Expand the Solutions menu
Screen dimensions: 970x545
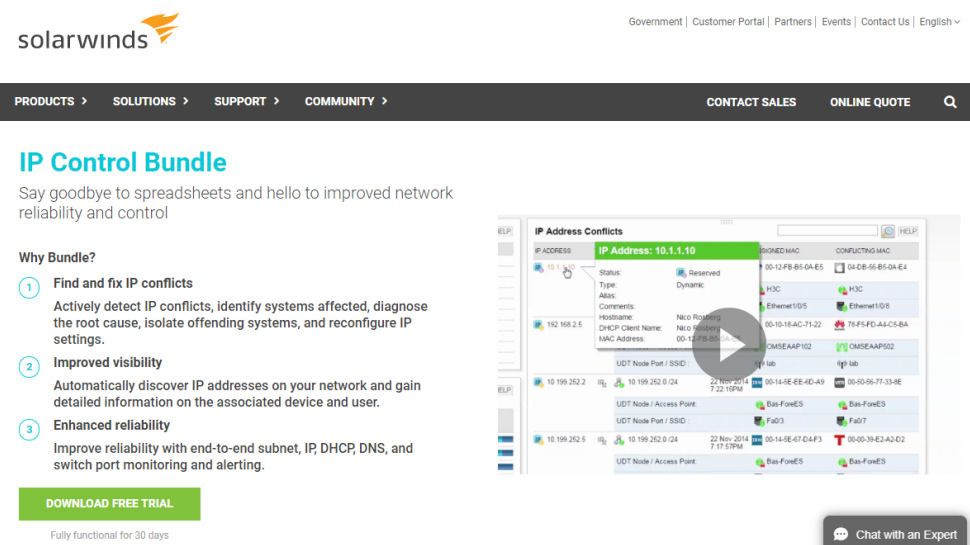(x=150, y=101)
